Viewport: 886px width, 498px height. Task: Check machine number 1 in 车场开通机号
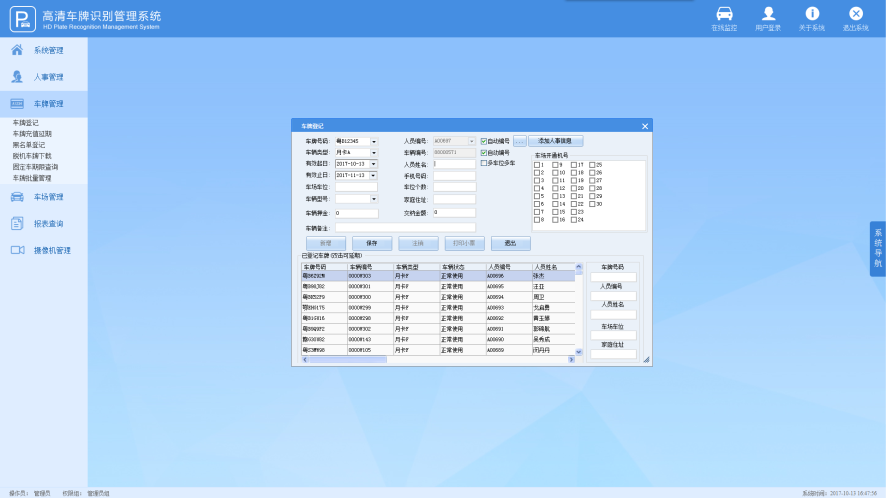pos(537,164)
